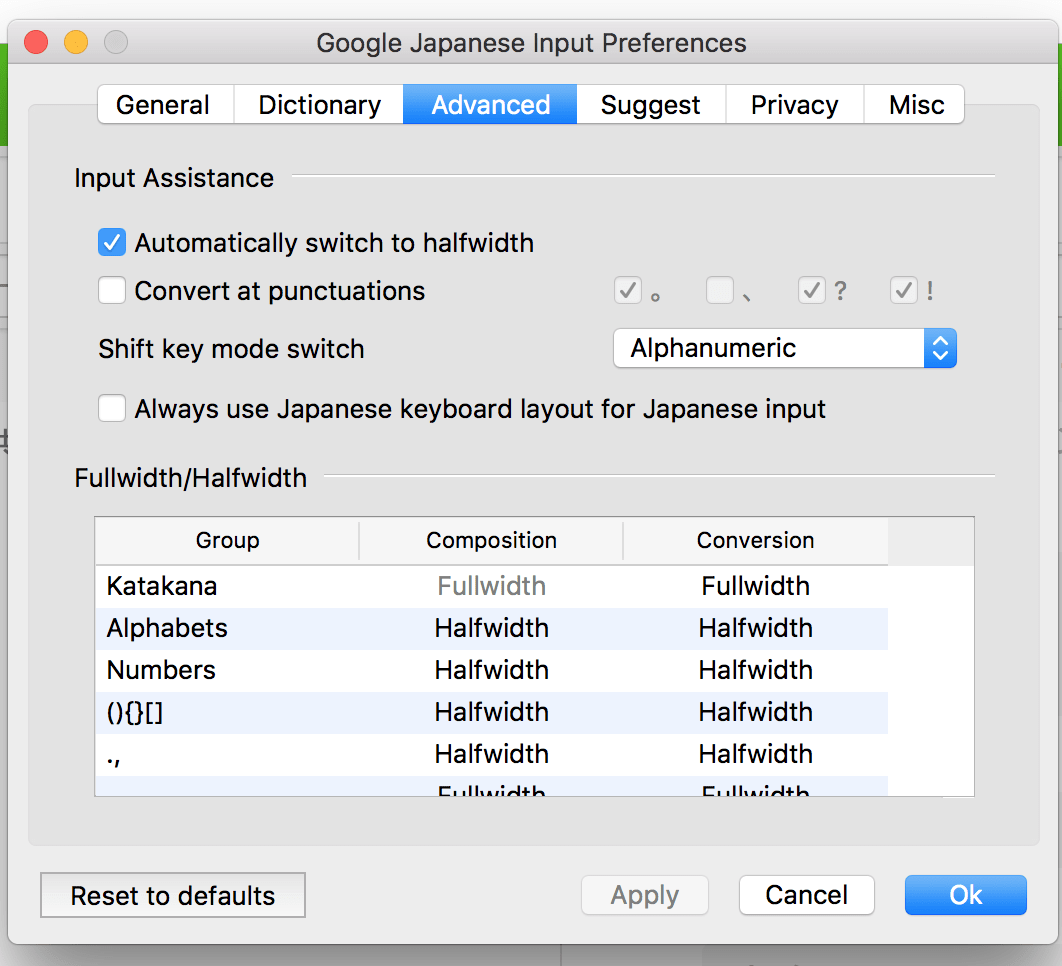
Task: Change Numbers Conversion Halfwidth setting
Action: 755,670
